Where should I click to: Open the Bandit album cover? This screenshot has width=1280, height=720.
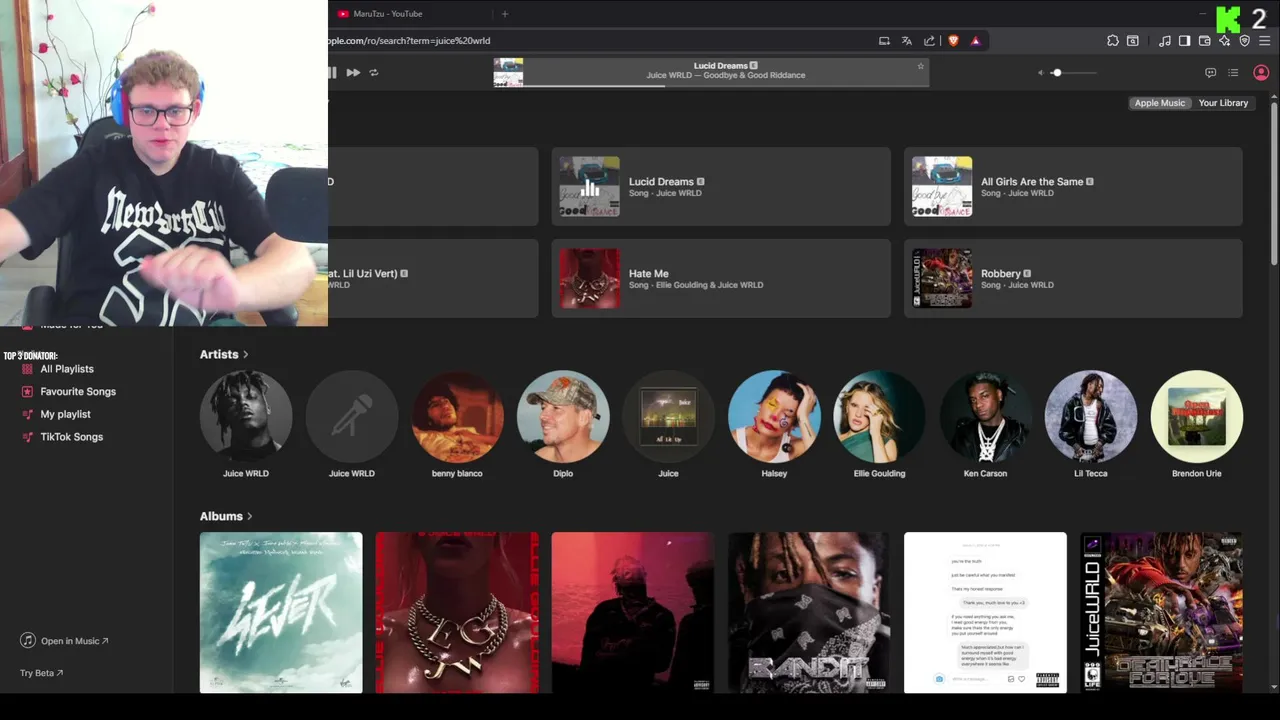[x=809, y=613]
